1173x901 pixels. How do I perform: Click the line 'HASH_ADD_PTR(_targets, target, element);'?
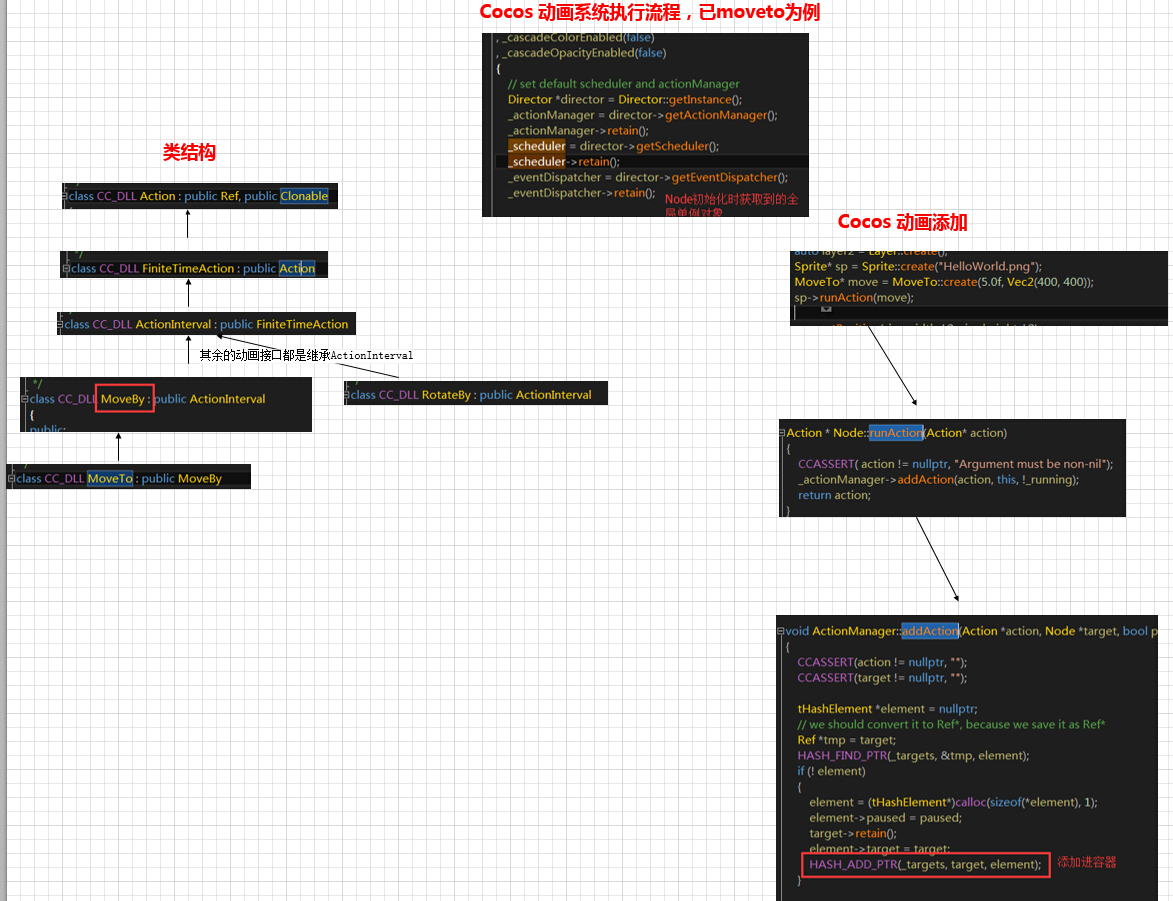[x=925, y=864]
